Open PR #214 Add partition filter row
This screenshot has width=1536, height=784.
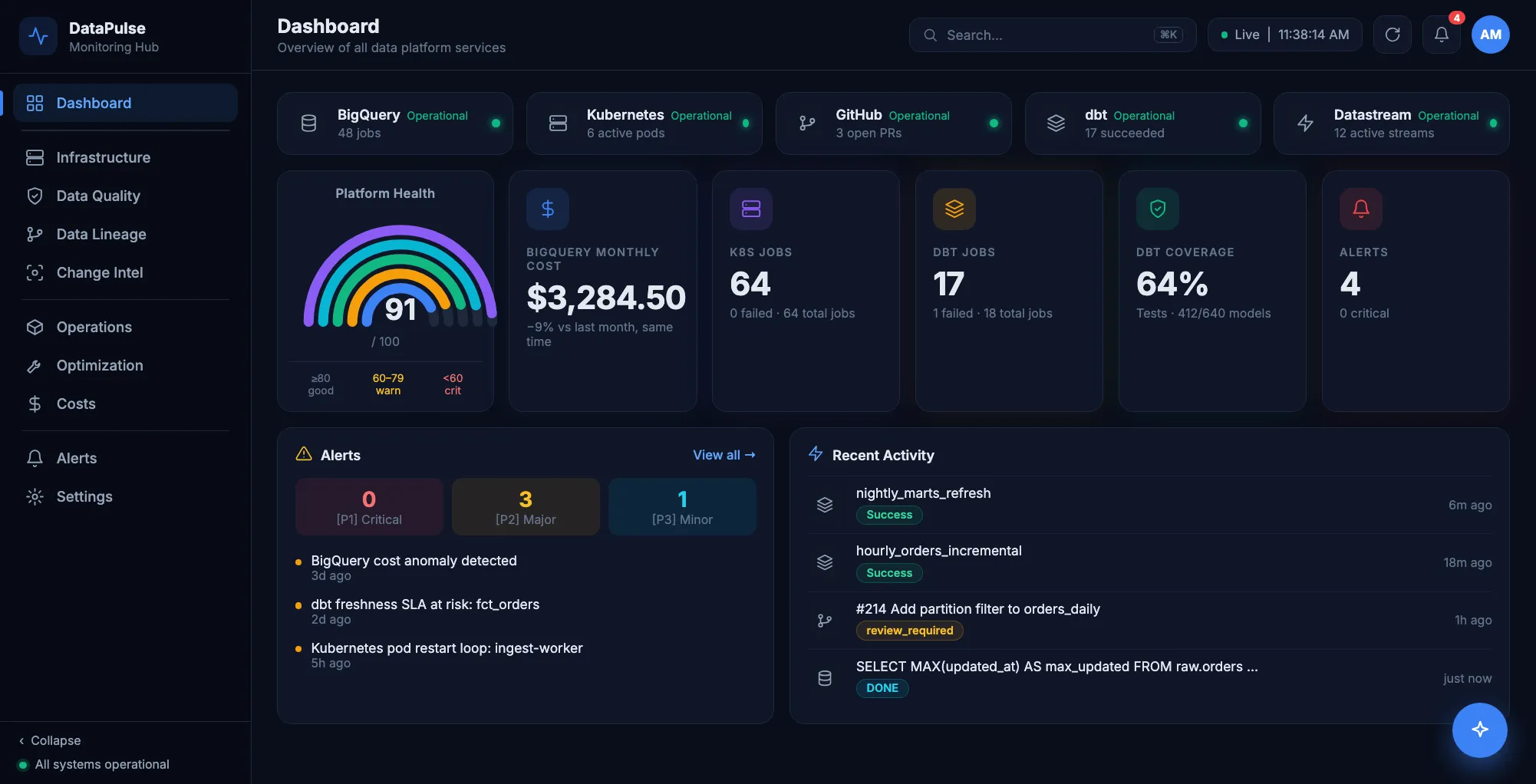[x=1149, y=620]
